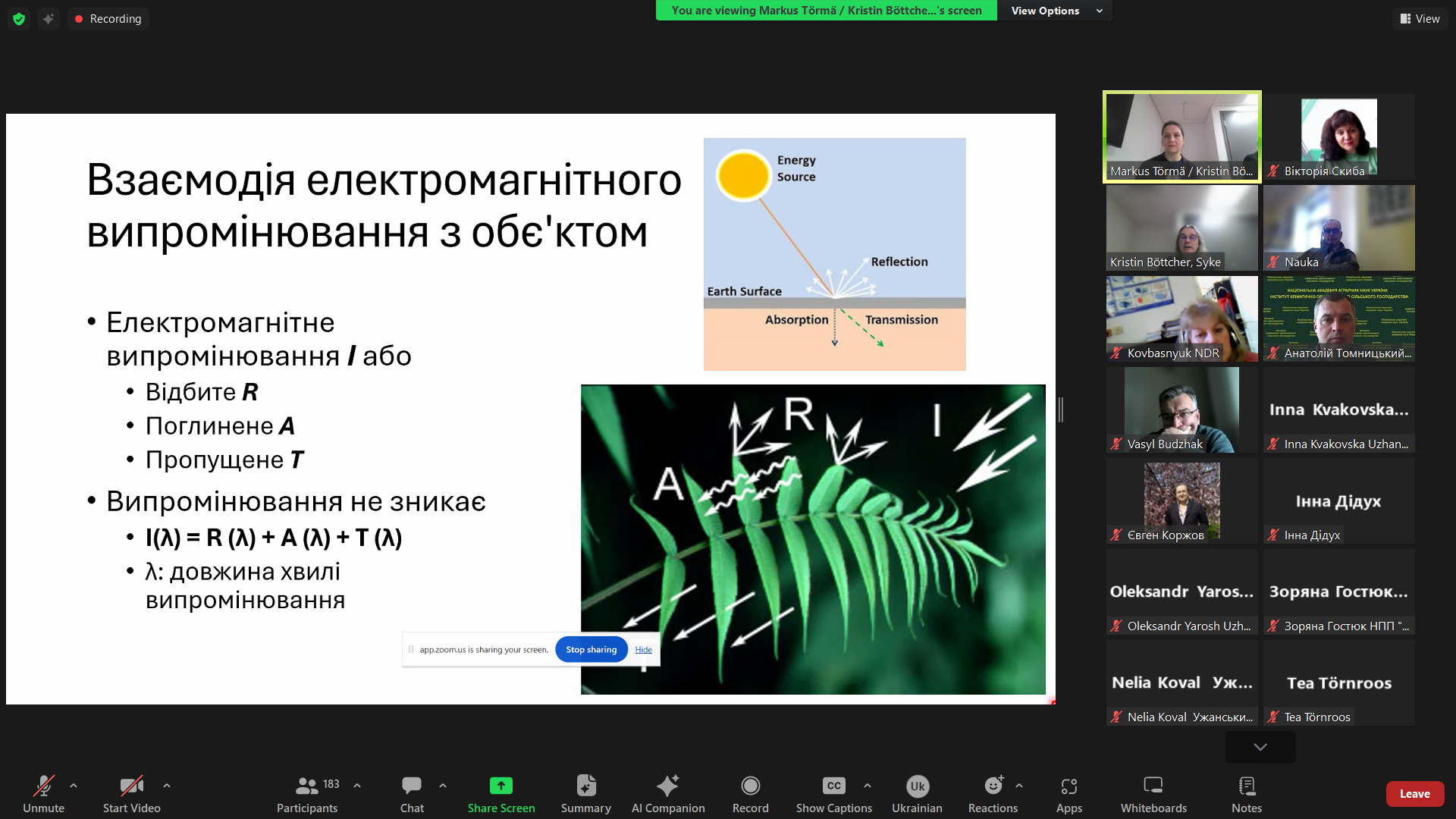Open Whiteboards
Screen dimensions: 1456x819
(x=1153, y=793)
